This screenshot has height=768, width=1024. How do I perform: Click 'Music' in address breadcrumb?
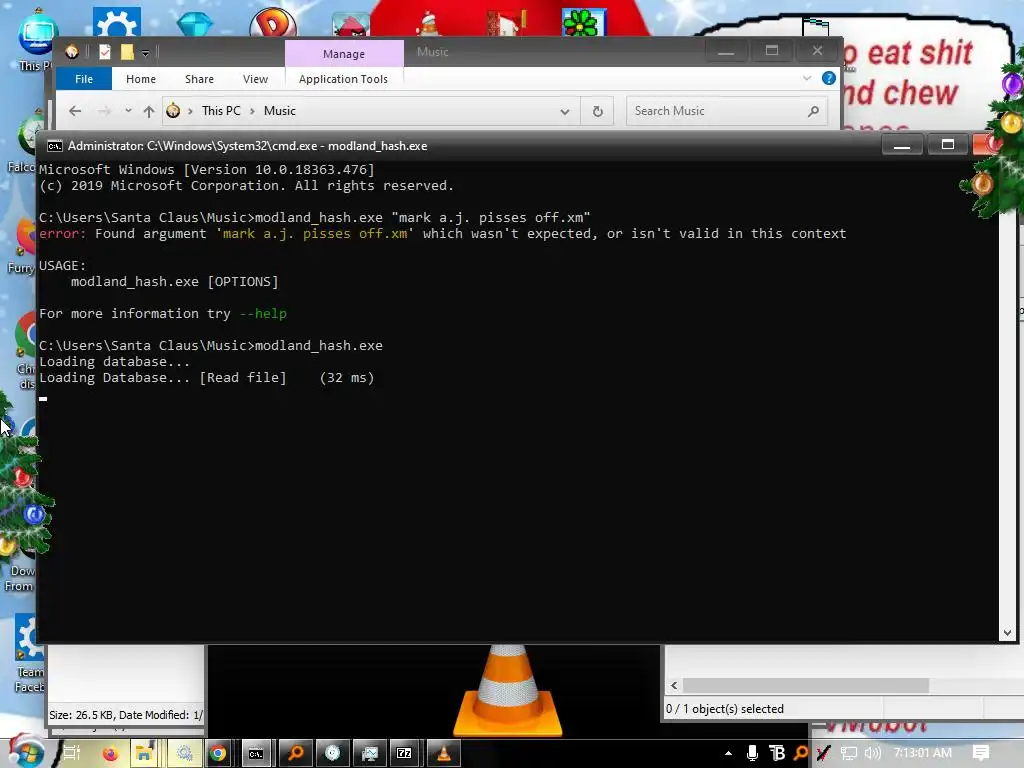[x=280, y=111]
